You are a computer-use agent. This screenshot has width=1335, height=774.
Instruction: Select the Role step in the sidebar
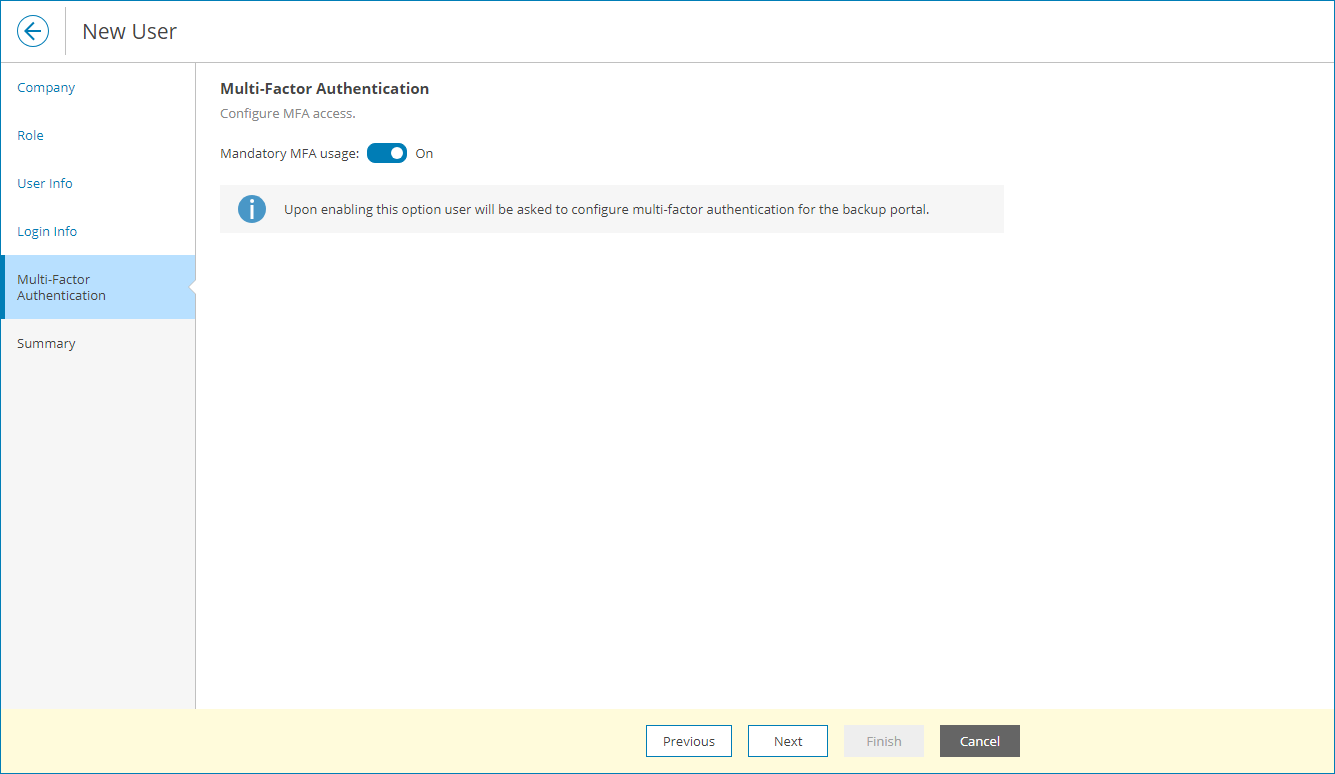(30, 135)
